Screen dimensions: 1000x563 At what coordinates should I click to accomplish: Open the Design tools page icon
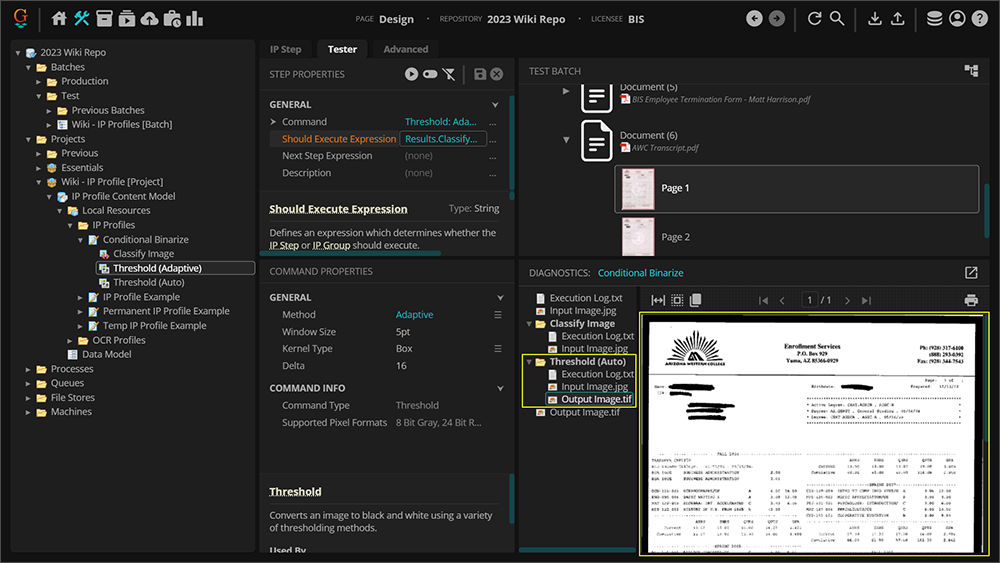pyautogui.click(x=82, y=19)
